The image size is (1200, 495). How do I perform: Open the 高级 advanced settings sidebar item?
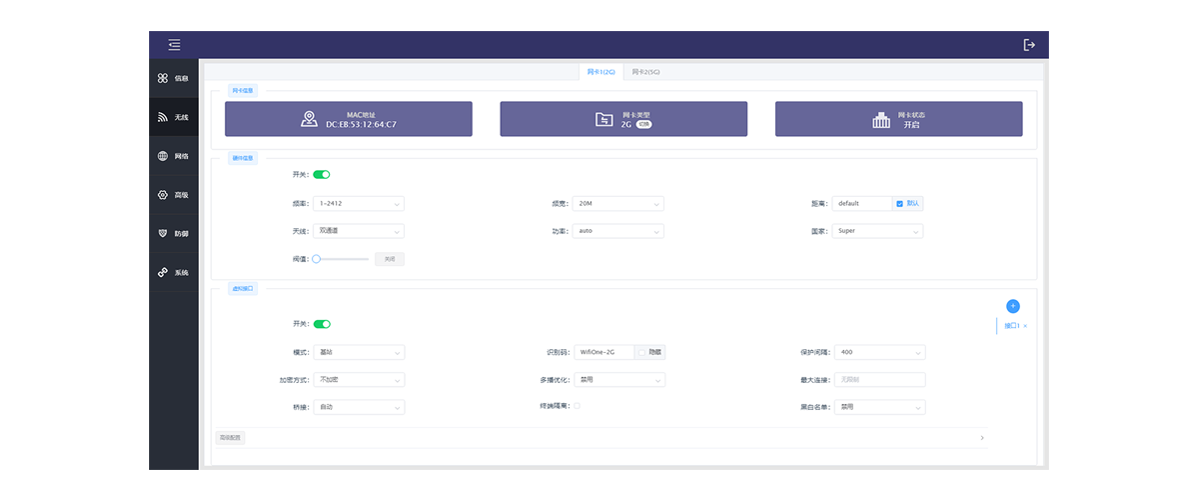point(174,195)
